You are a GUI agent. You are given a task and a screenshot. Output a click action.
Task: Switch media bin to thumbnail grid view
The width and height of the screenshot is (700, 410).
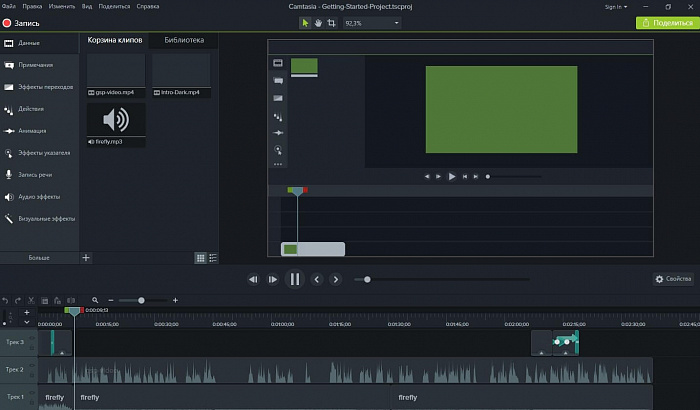pyautogui.click(x=200, y=258)
